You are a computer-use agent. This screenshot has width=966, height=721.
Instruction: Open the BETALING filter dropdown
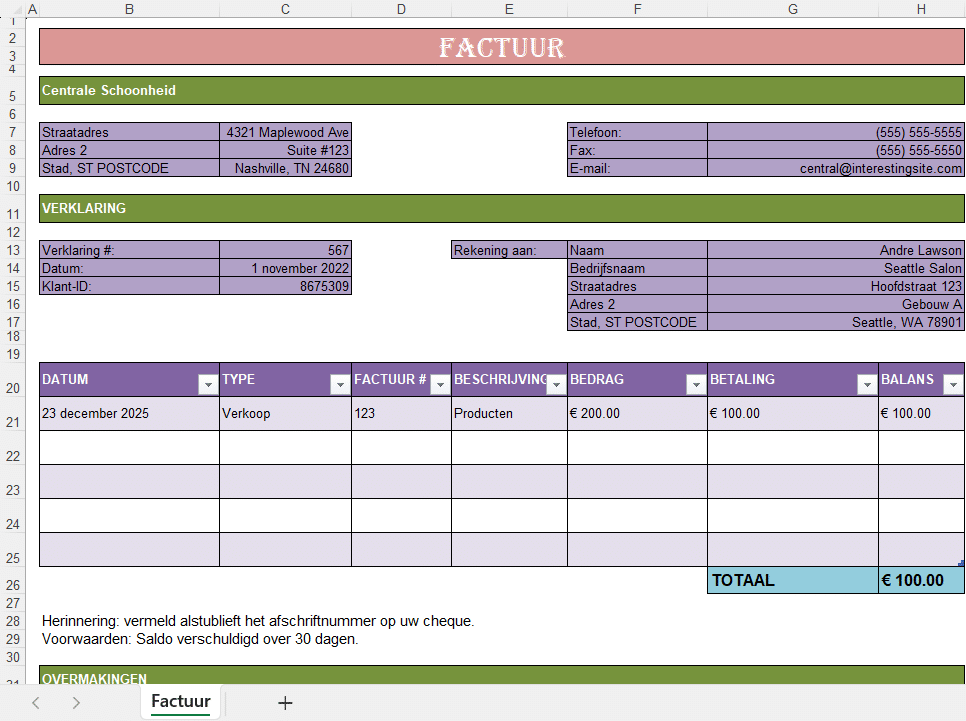pyautogui.click(x=866, y=383)
